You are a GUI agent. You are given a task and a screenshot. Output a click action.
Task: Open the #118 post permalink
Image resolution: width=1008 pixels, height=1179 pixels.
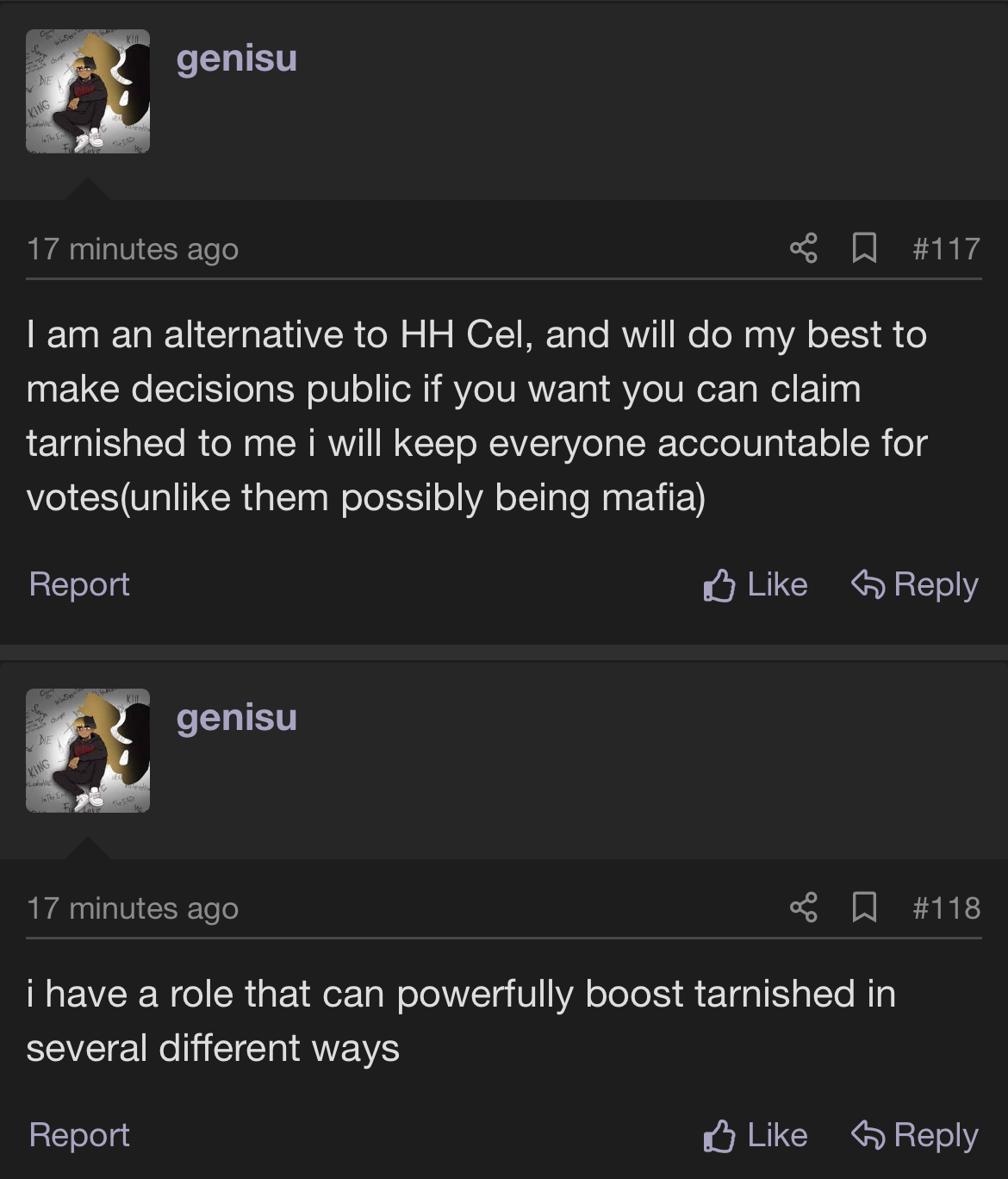(x=946, y=908)
